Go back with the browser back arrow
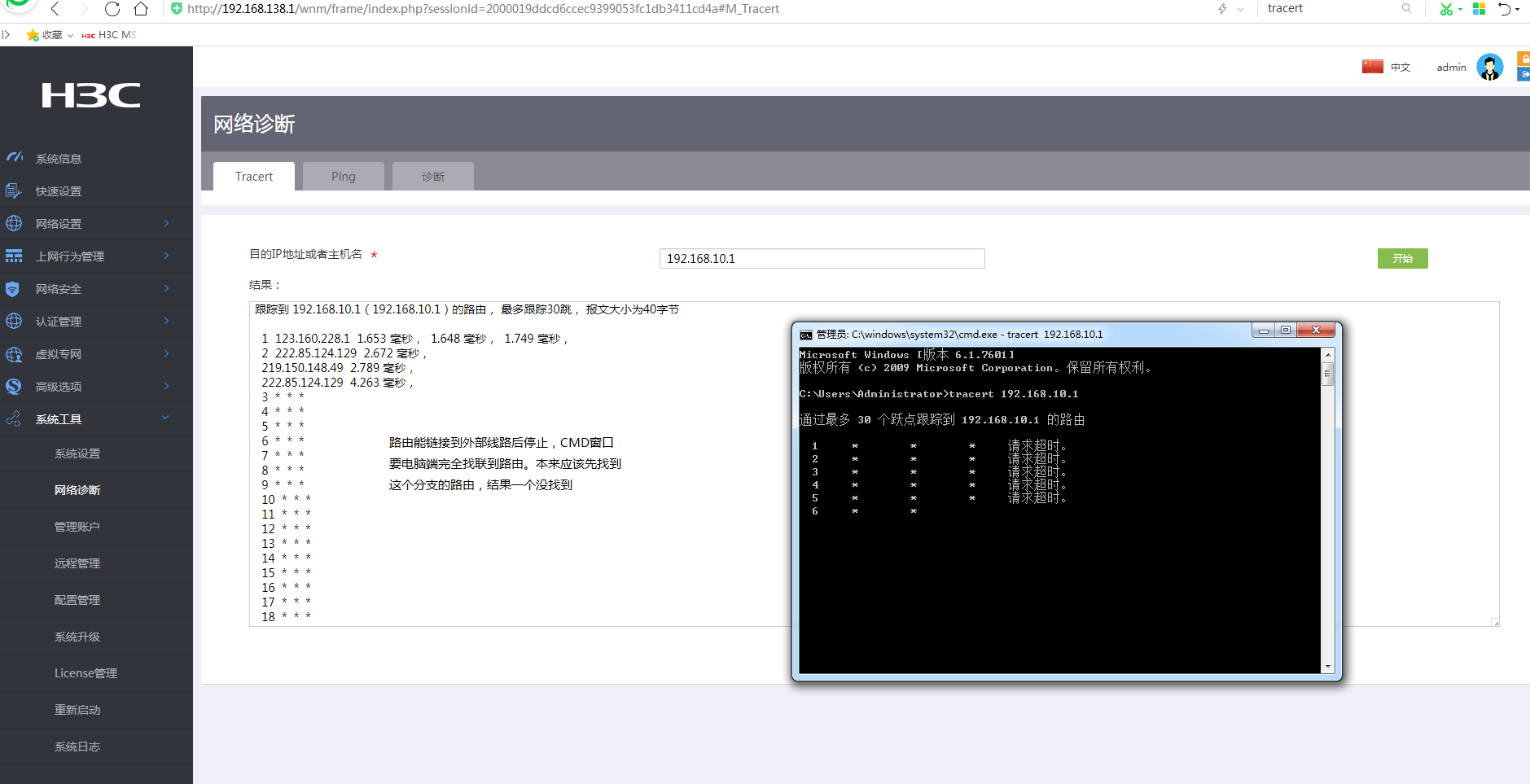Image resolution: width=1530 pixels, height=784 pixels. pyautogui.click(x=55, y=9)
